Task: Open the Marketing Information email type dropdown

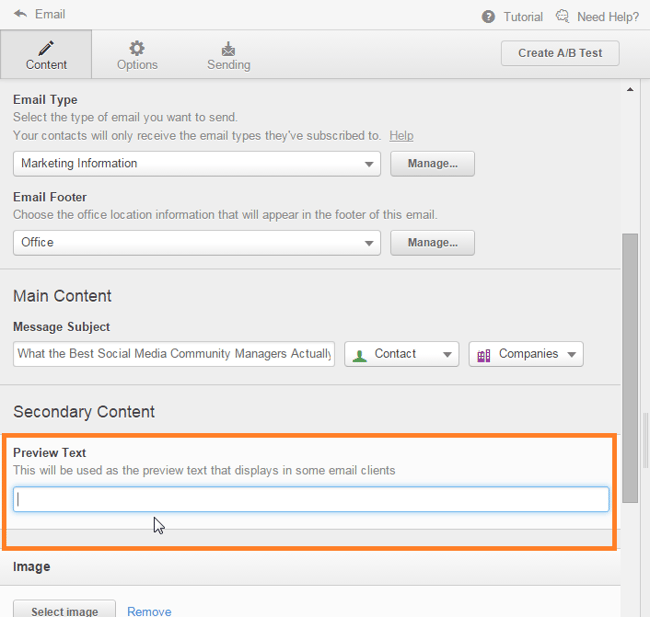Action: pos(369,163)
